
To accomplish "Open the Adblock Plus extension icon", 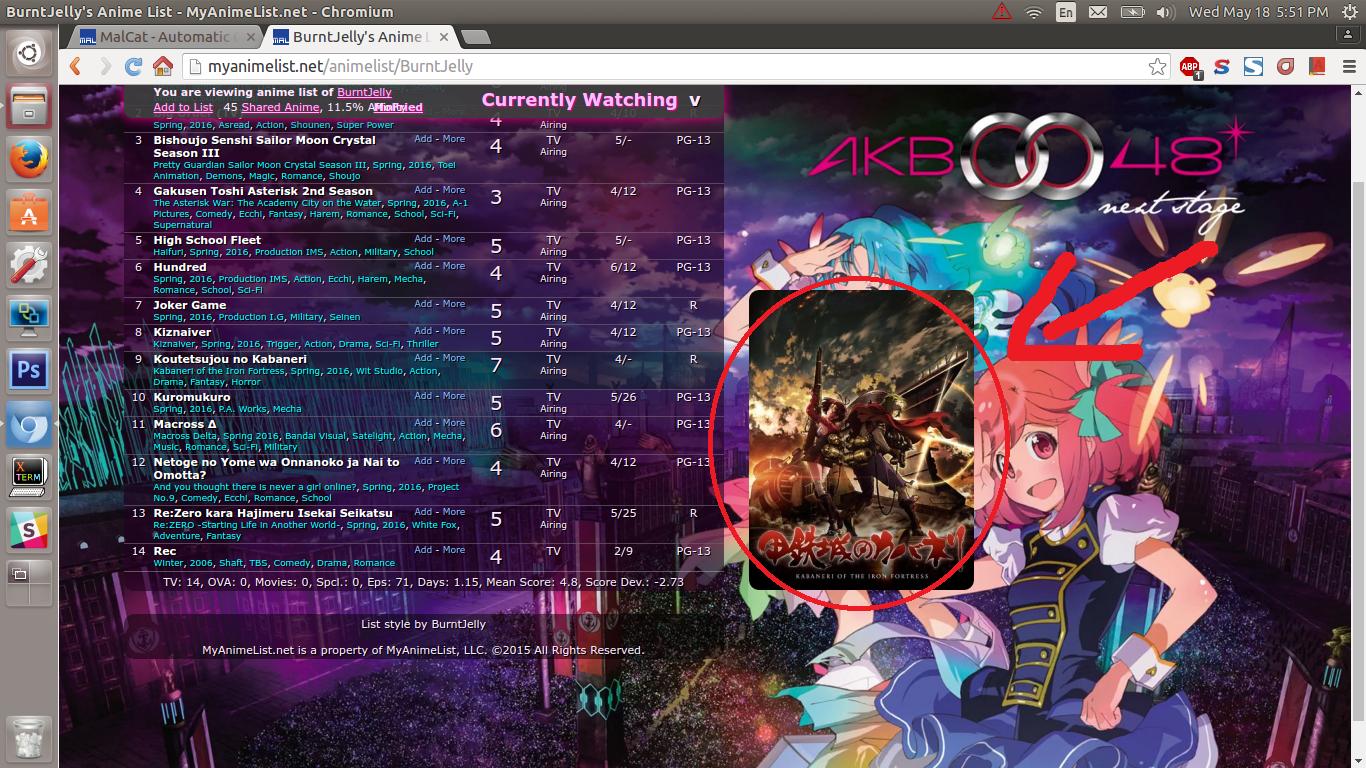I will [1190, 67].
